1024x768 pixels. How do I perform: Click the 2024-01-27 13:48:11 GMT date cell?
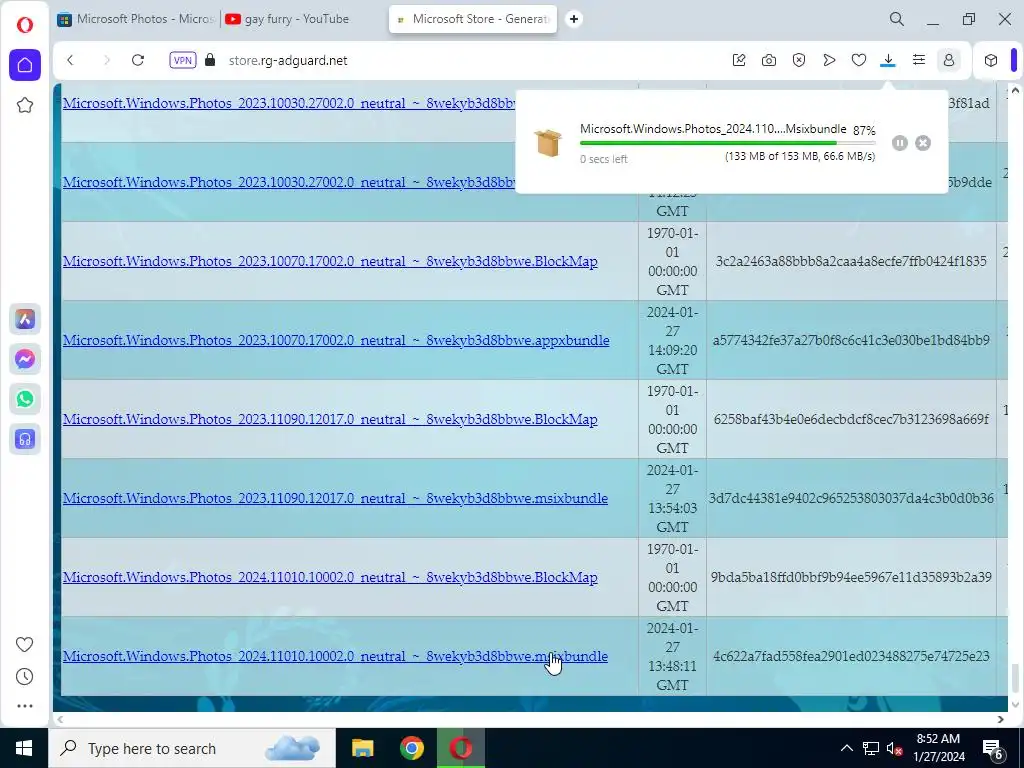click(672, 656)
